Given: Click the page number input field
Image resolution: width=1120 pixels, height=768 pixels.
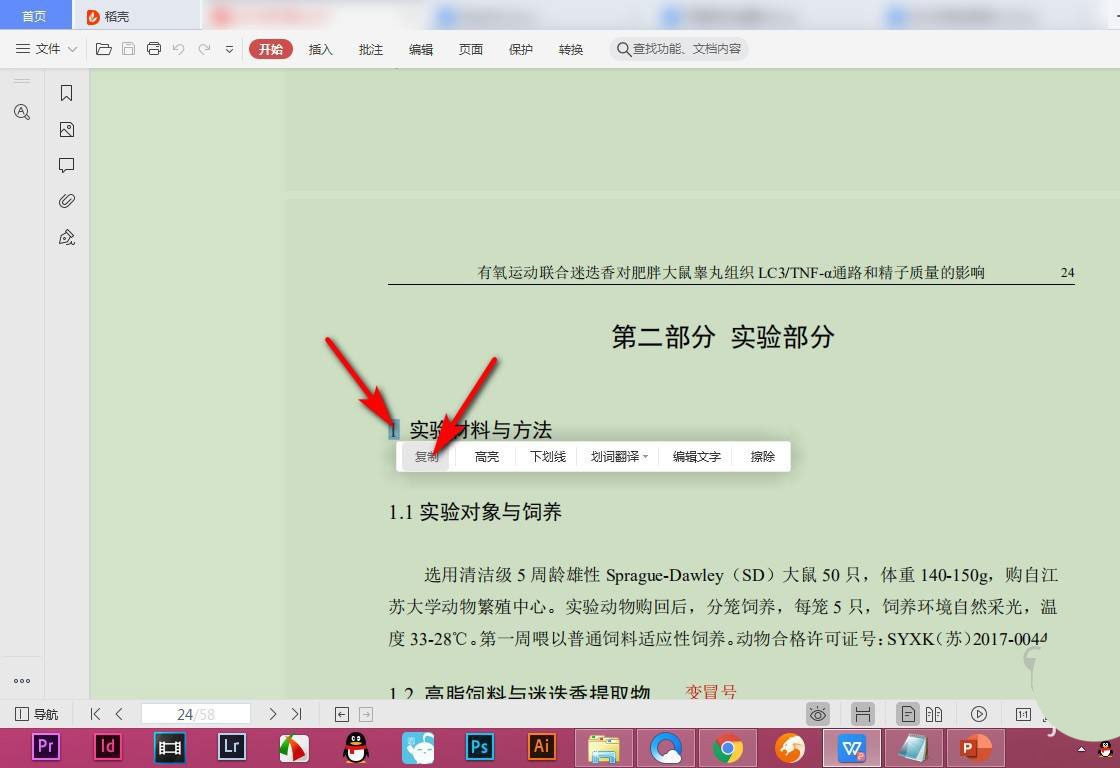Looking at the screenshot, I should pos(195,714).
